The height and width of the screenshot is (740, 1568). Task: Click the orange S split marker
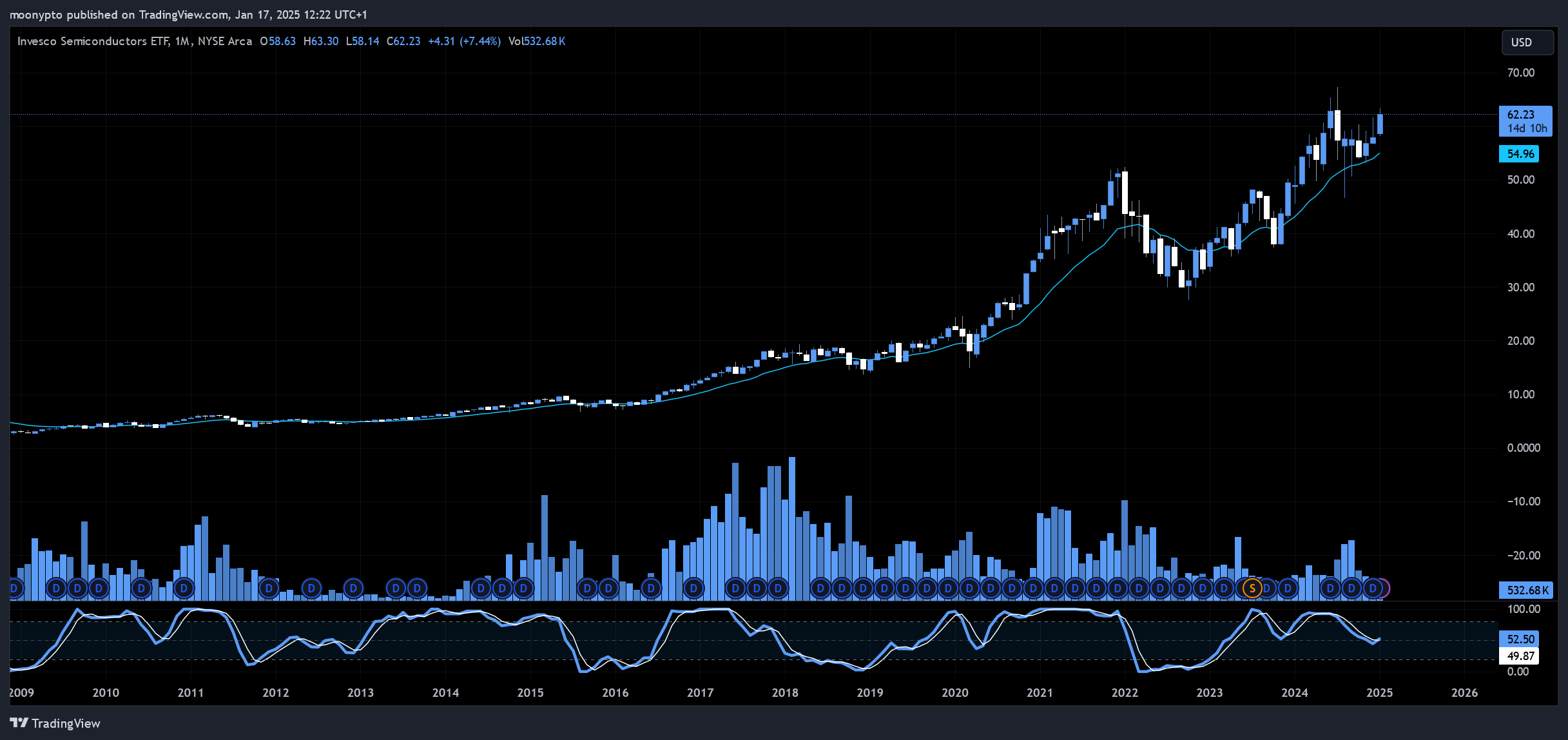coord(1252,588)
